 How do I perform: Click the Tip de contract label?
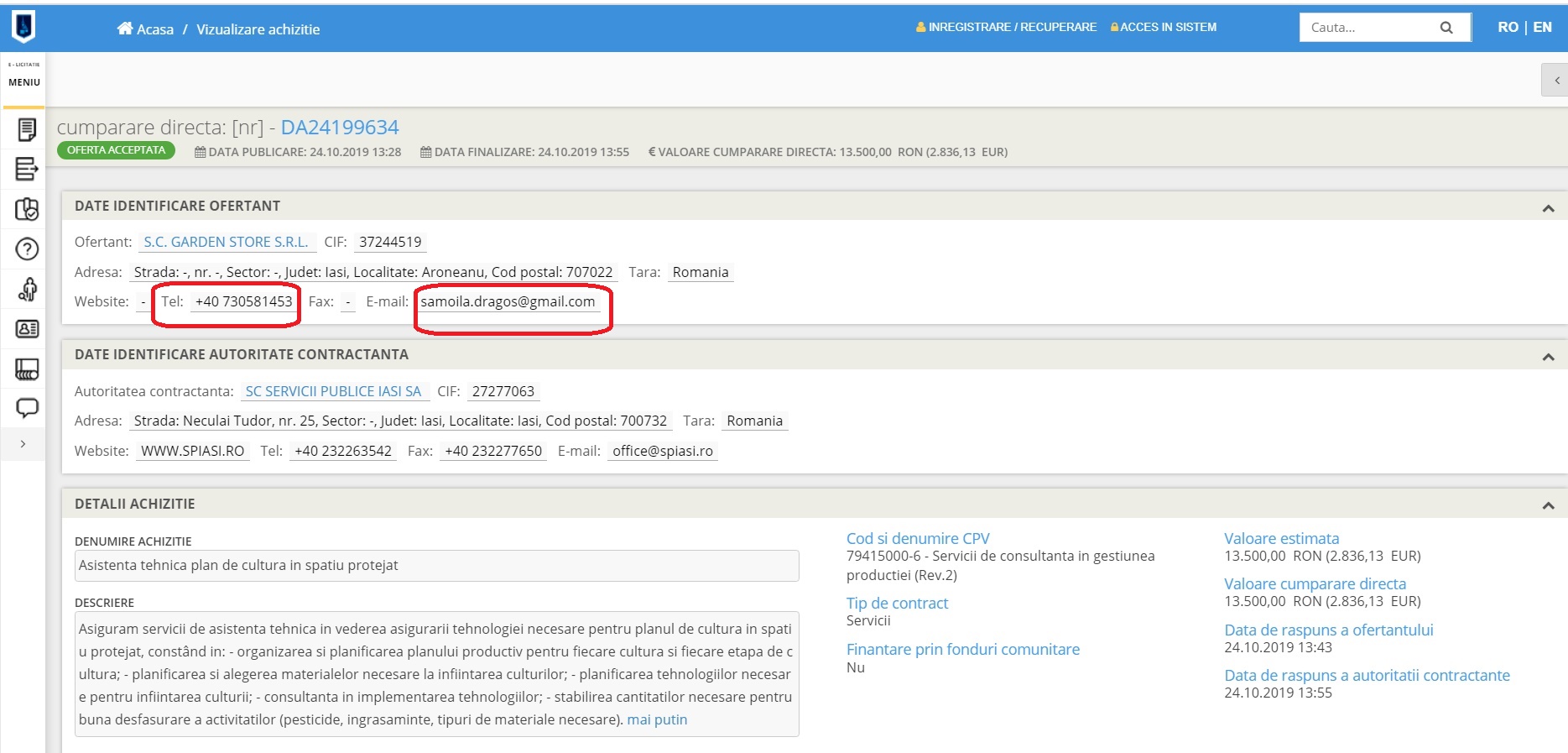[897, 603]
